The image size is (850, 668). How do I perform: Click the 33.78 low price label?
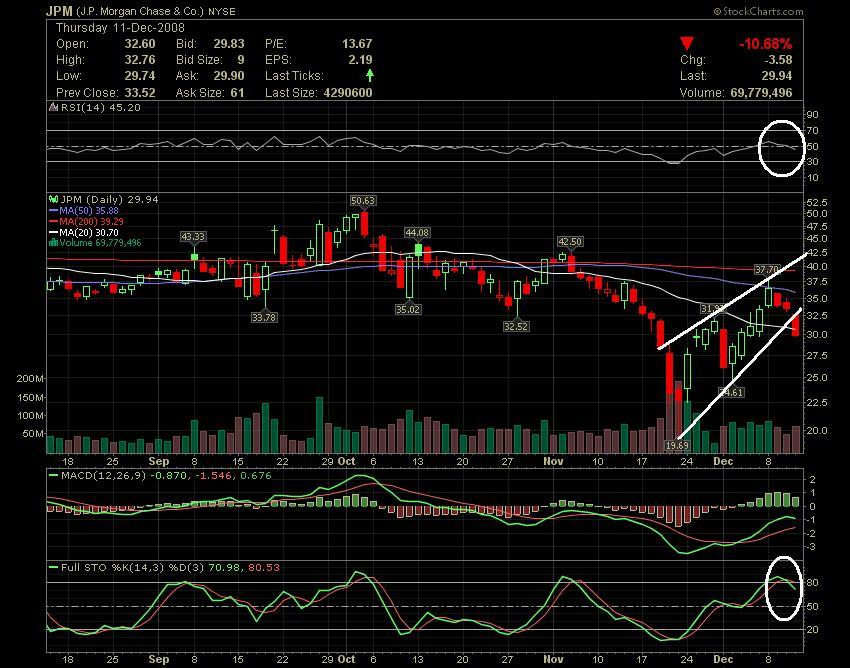point(264,317)
